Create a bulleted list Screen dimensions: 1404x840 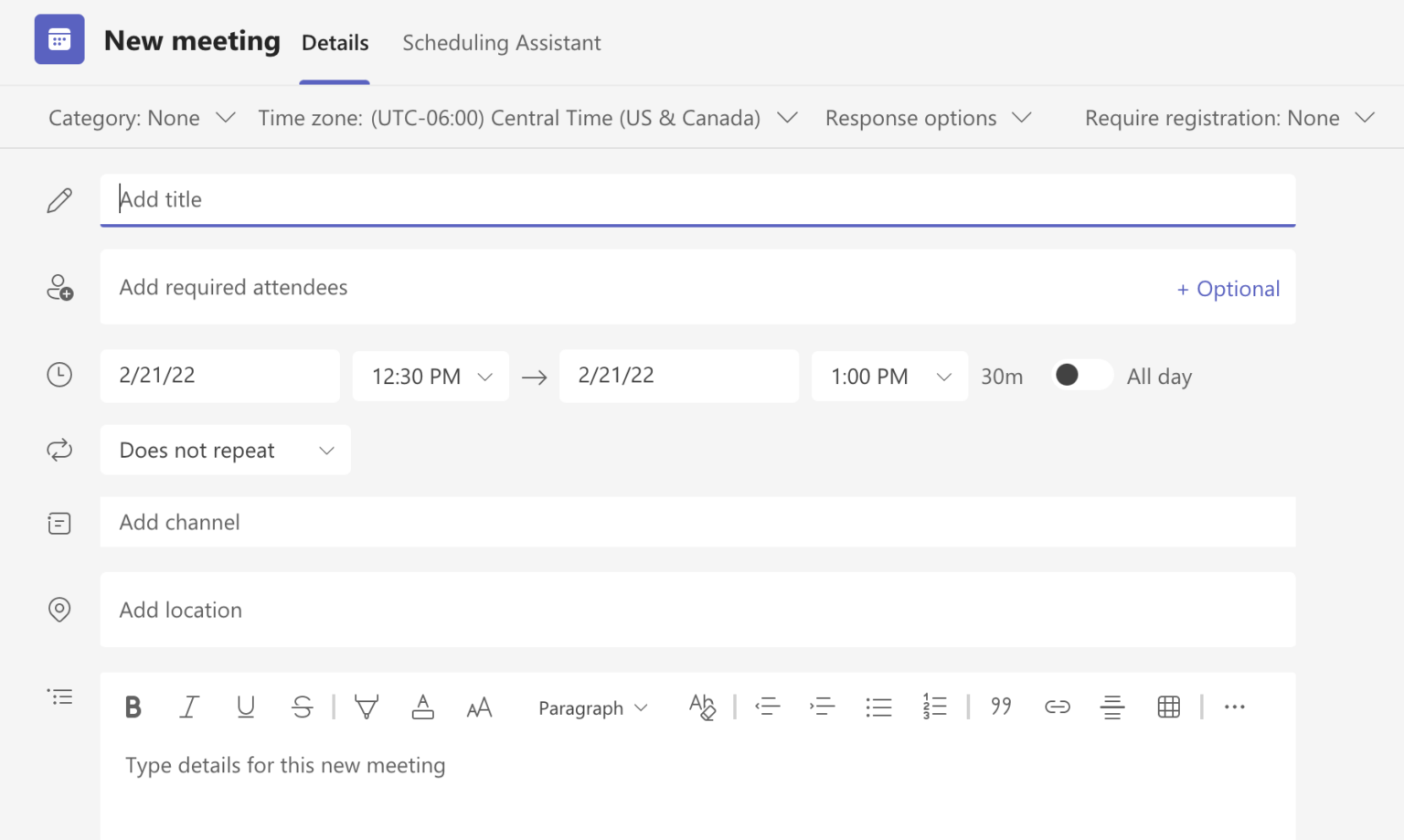coord(878,707)
